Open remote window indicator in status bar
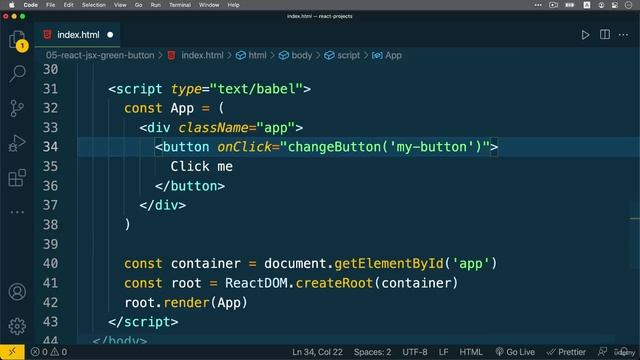This screenshot has width=640, height=360. (x=12, y=352)
